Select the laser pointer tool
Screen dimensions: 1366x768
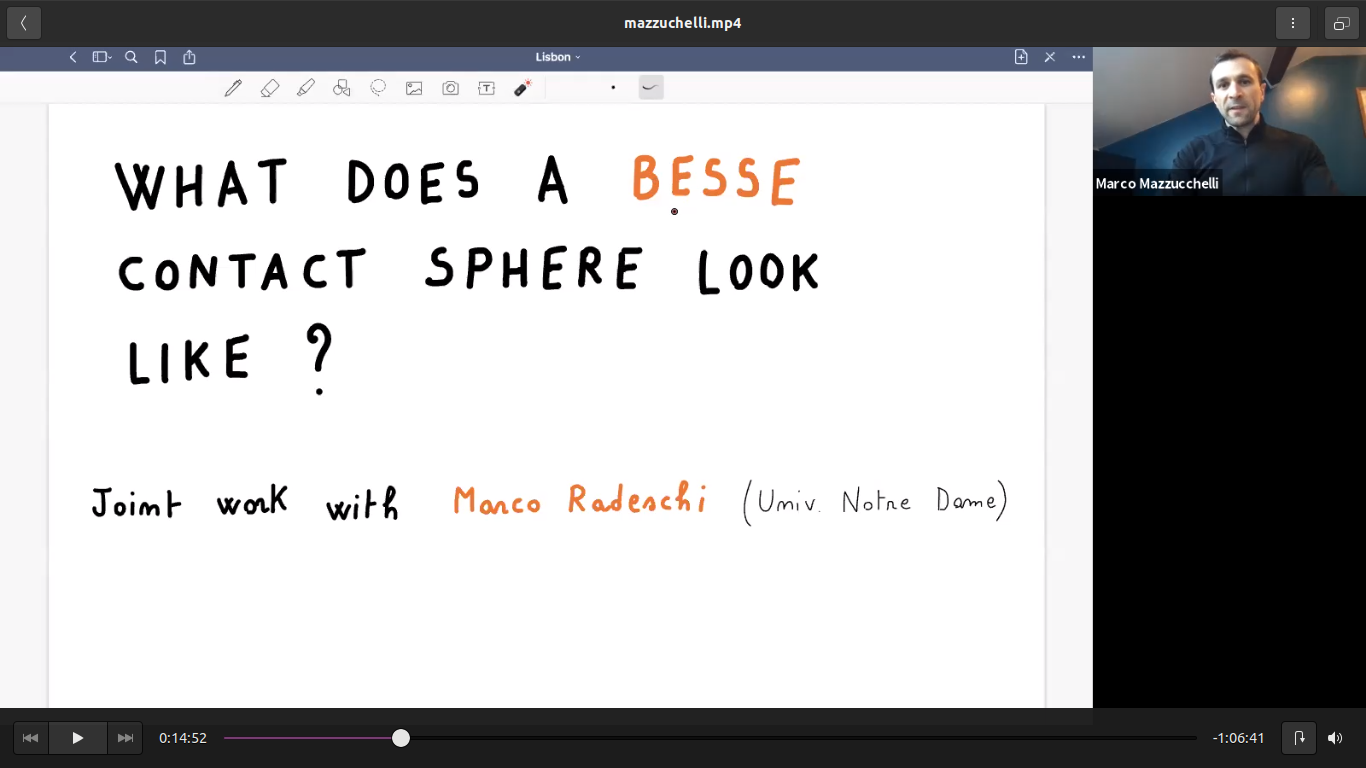[x=522, y=88]
